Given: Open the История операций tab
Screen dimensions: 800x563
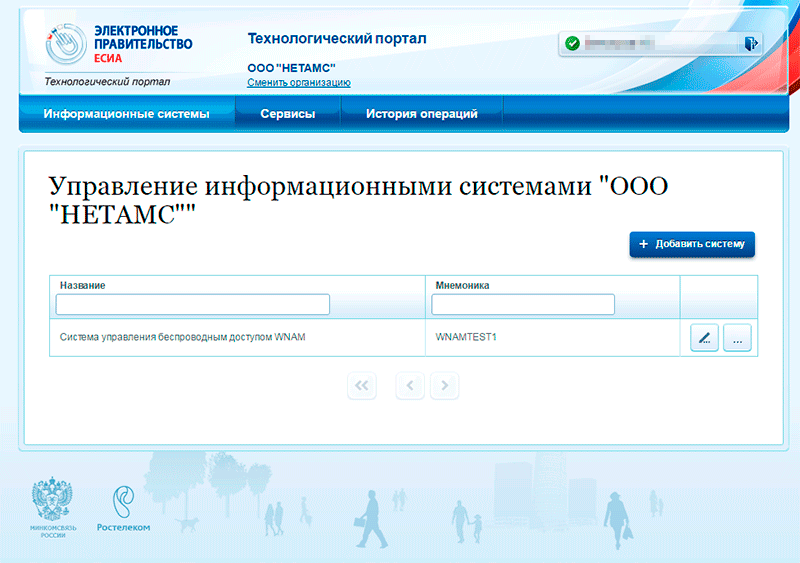Looking at the screenshot, I should point(421,114).
